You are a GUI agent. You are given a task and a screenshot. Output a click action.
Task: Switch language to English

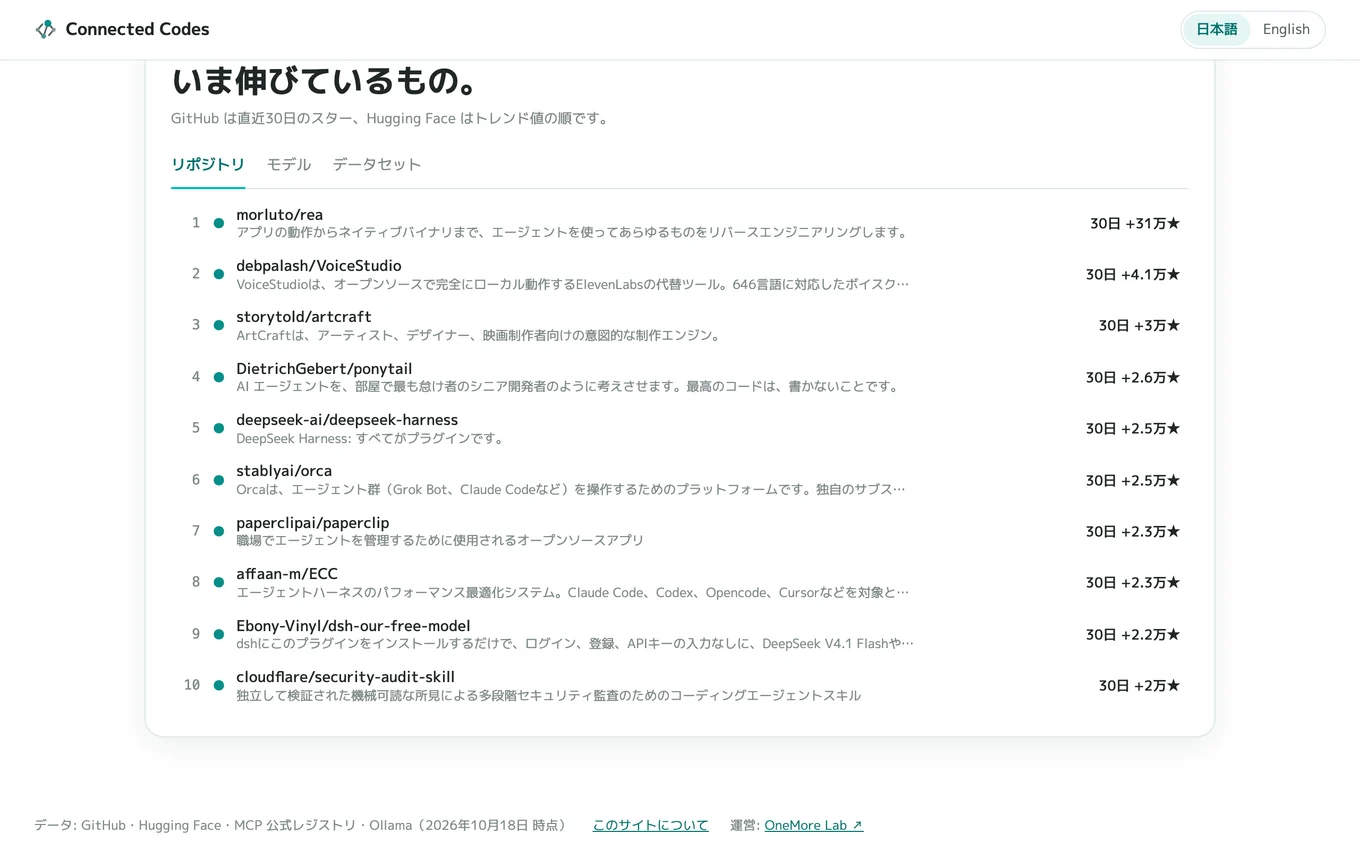[x=1286, y=29]
